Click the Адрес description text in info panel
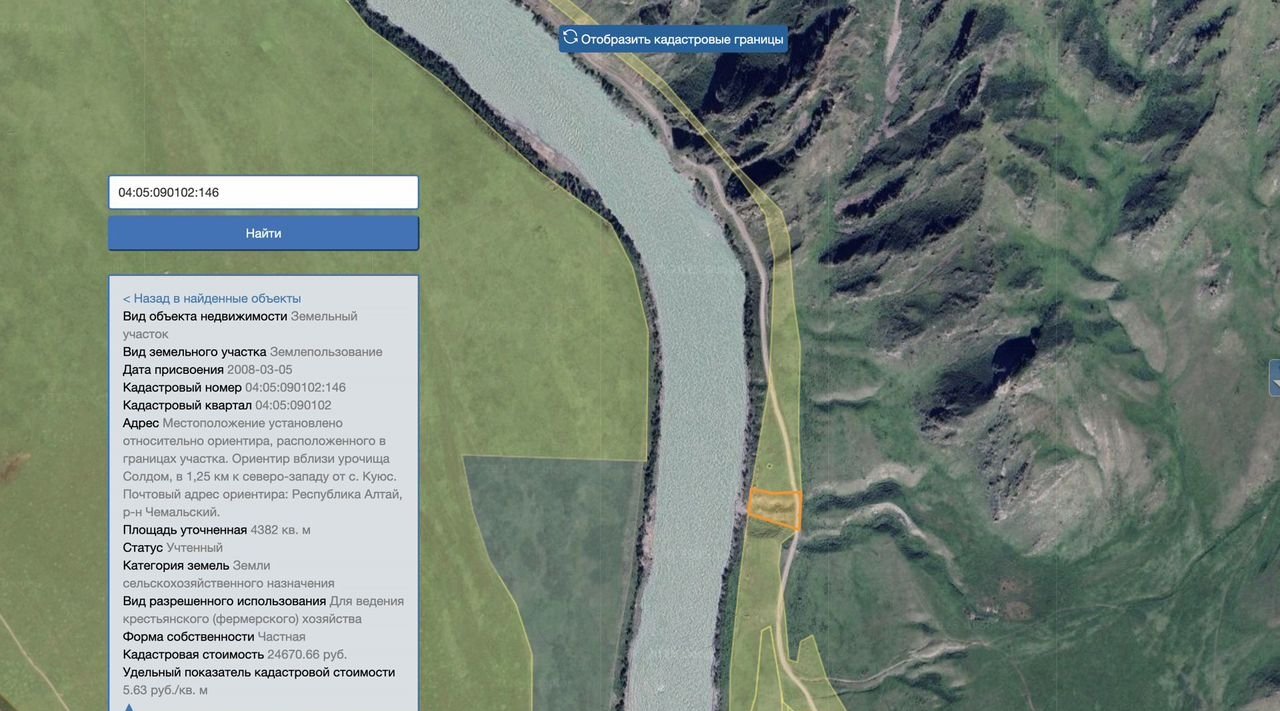This screenshot has height=711, width=1280. (260, 468)
